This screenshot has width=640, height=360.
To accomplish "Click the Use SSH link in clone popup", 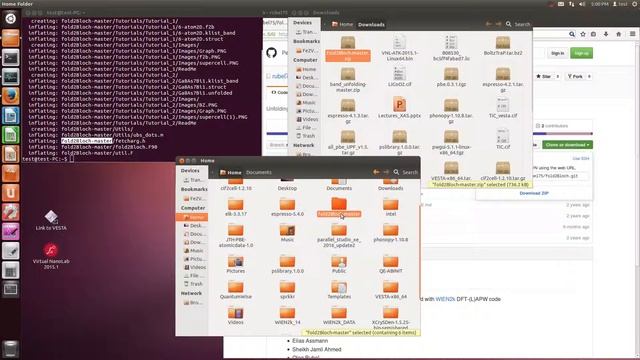I will [580, 158].
